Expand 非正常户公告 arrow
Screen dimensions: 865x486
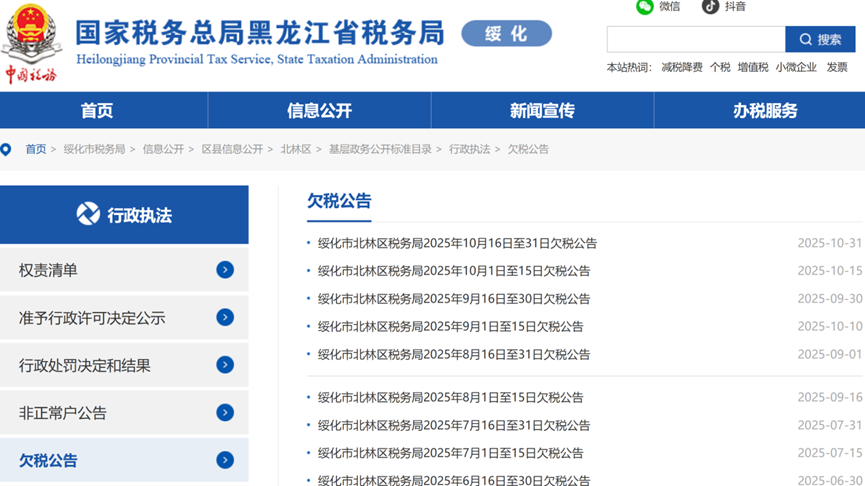tap(225, 413)
